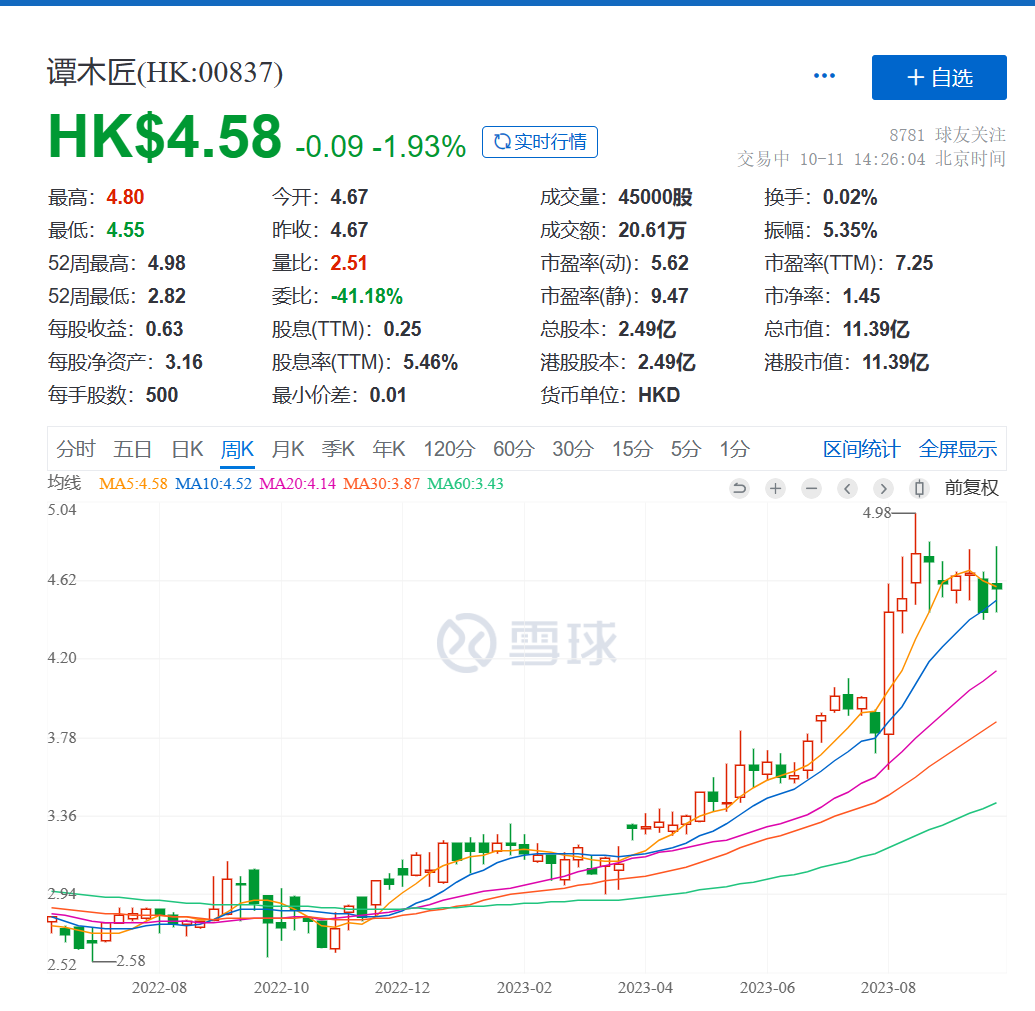Click the 52周最高 value 4.98

pyautogui.click(x=166, y=263)
